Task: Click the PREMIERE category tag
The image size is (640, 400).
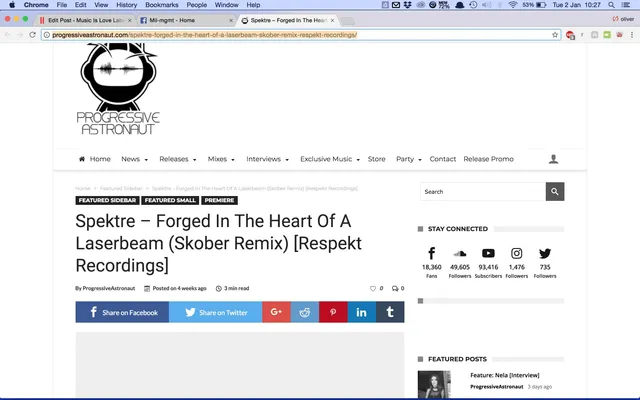Action: 219,200
